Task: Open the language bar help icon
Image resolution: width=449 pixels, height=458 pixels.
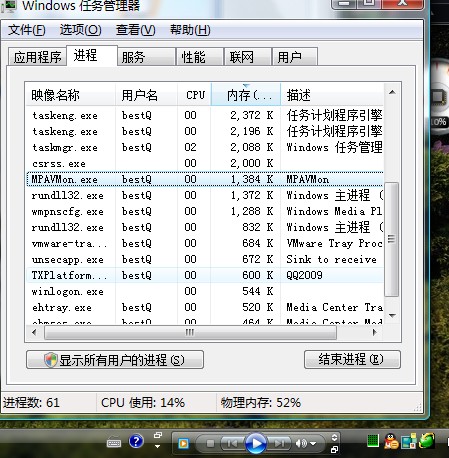Action: pyautogui.click(x=136, y=441)
